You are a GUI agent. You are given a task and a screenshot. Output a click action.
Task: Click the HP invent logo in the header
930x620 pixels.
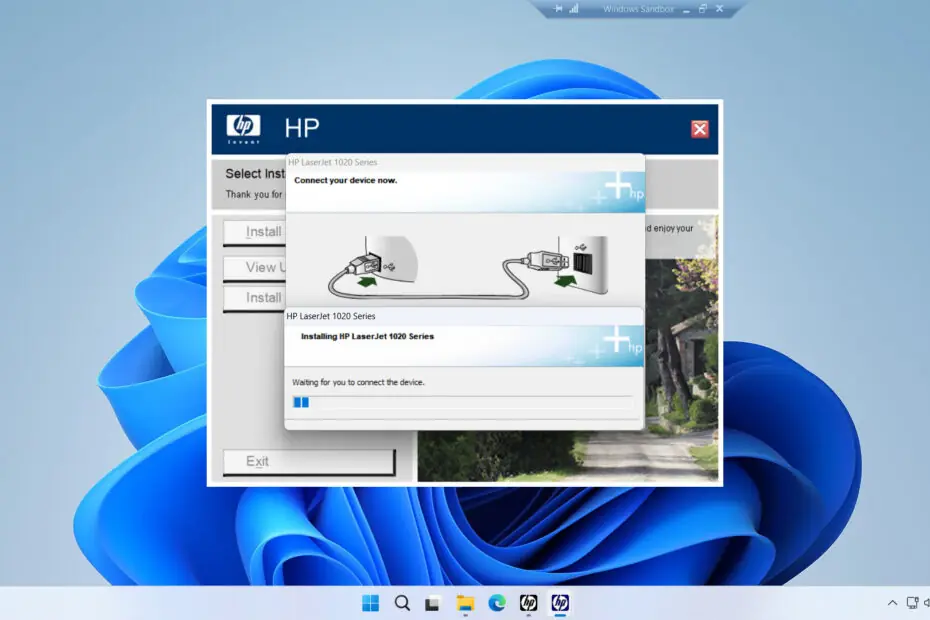coord(243,128)
